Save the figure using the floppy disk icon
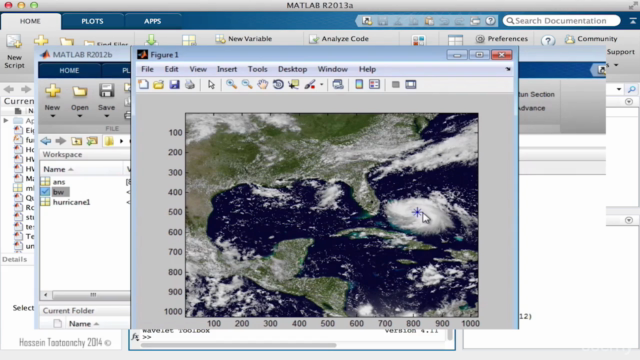Image resolution: width=640 pixels, height=360 pixels. (174, 84)
